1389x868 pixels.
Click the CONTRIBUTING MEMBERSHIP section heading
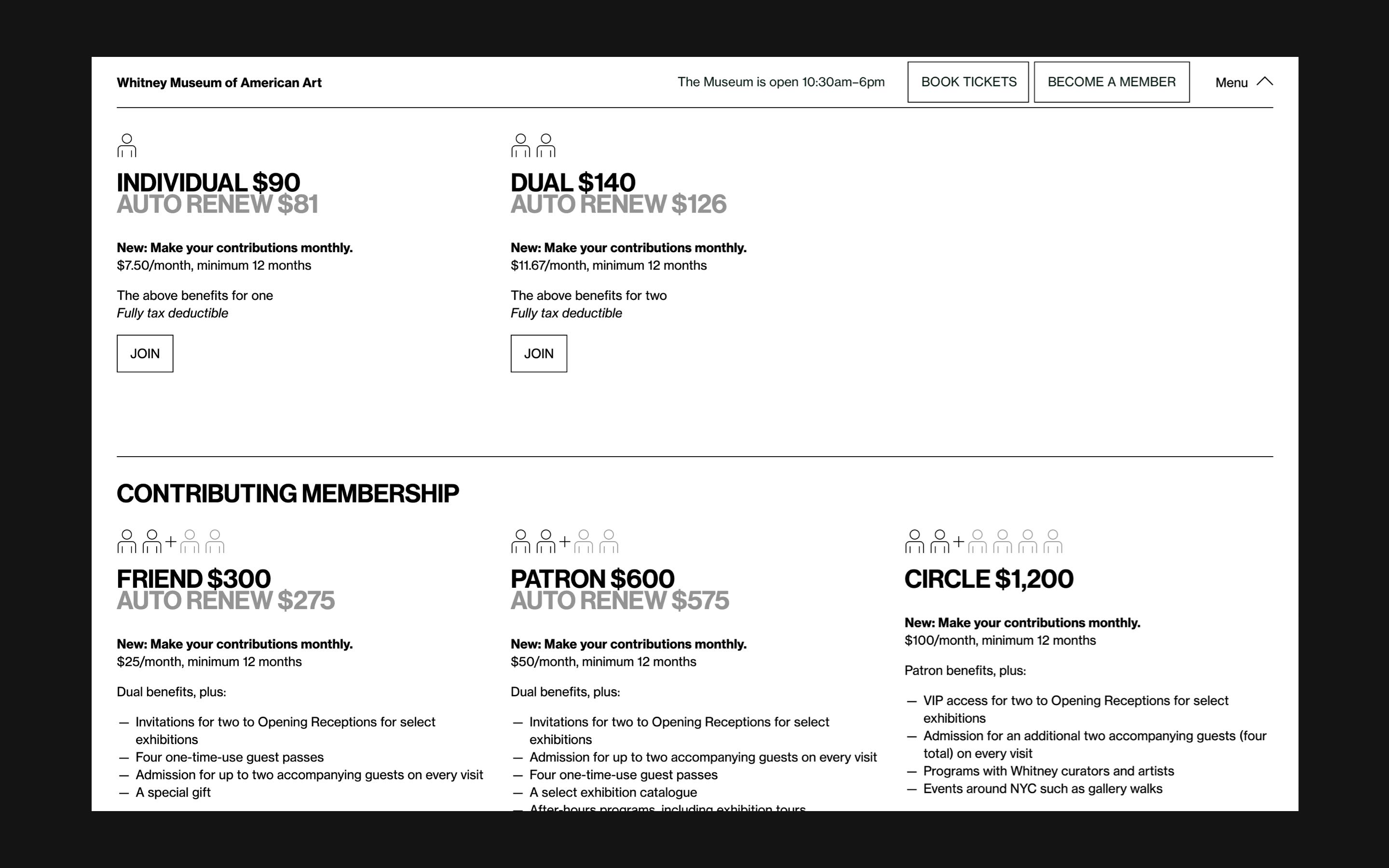(287, 494)
